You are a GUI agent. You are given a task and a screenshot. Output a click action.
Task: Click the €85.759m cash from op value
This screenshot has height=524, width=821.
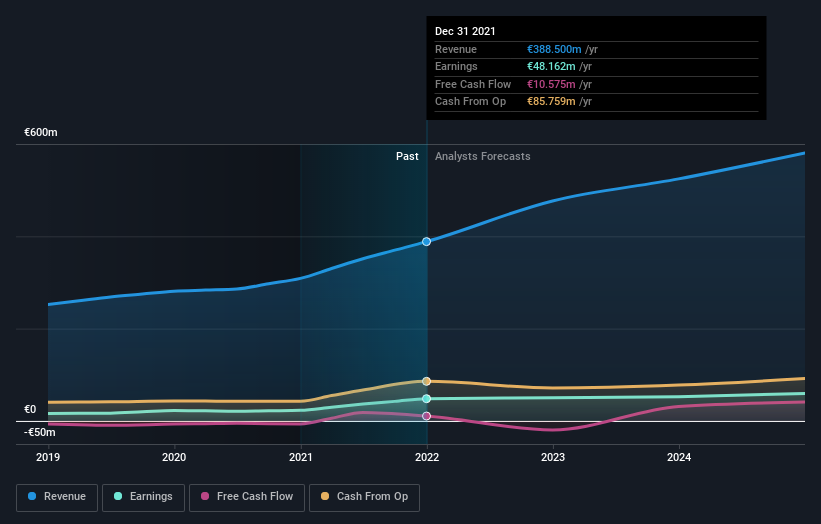(x=551, y=102)
